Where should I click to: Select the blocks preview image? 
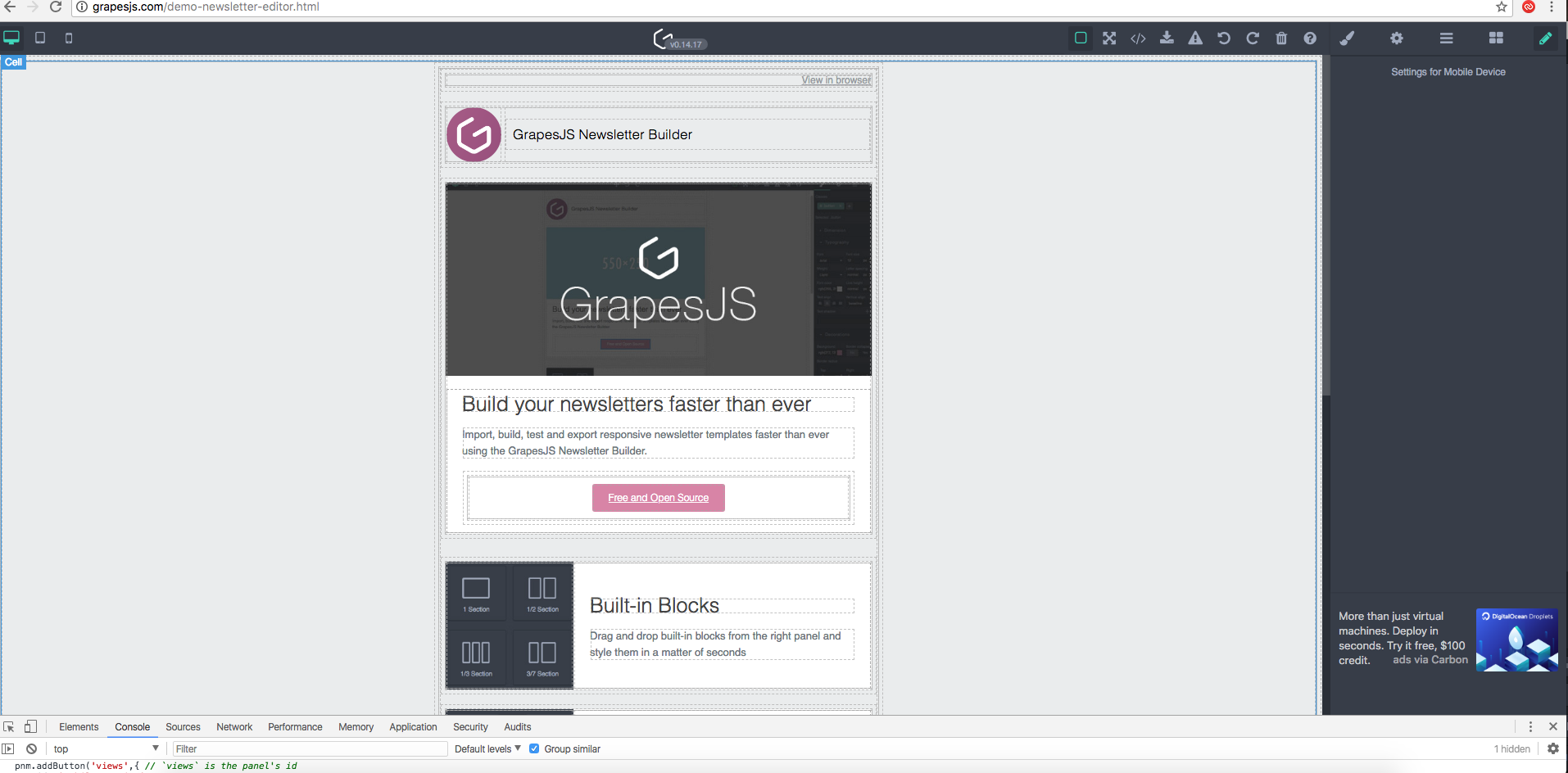point(510,625)
